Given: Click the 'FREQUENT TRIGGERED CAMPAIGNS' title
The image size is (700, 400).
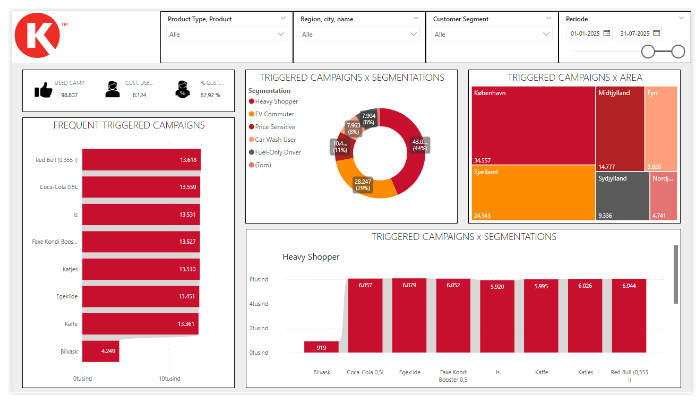Looking at the screenshot, I should click(x=129, y=125).
